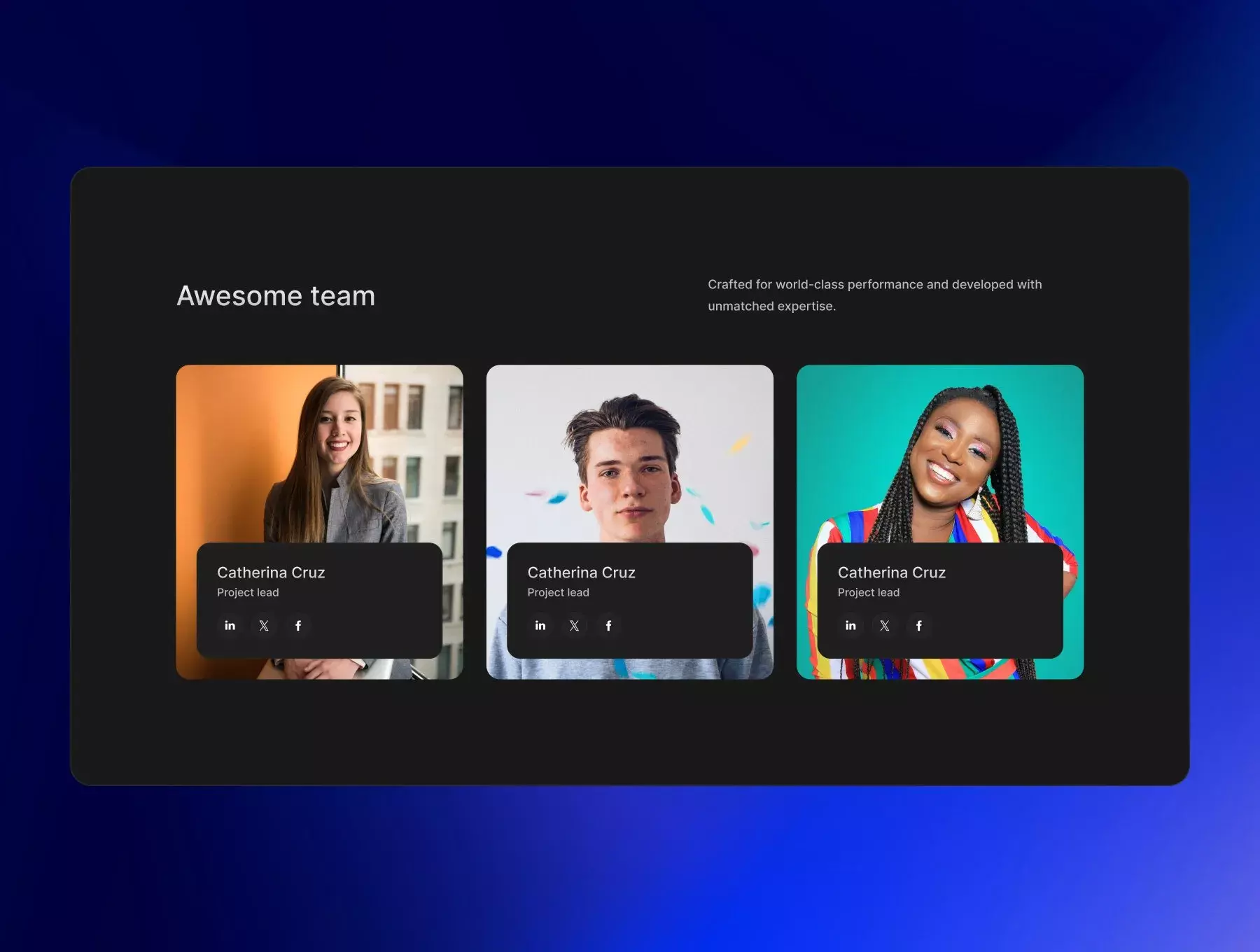Click Catherina Cruz name on the third card
This screenshot has width=1260, height=952.
pyautogui.click(x=892, y=573)
